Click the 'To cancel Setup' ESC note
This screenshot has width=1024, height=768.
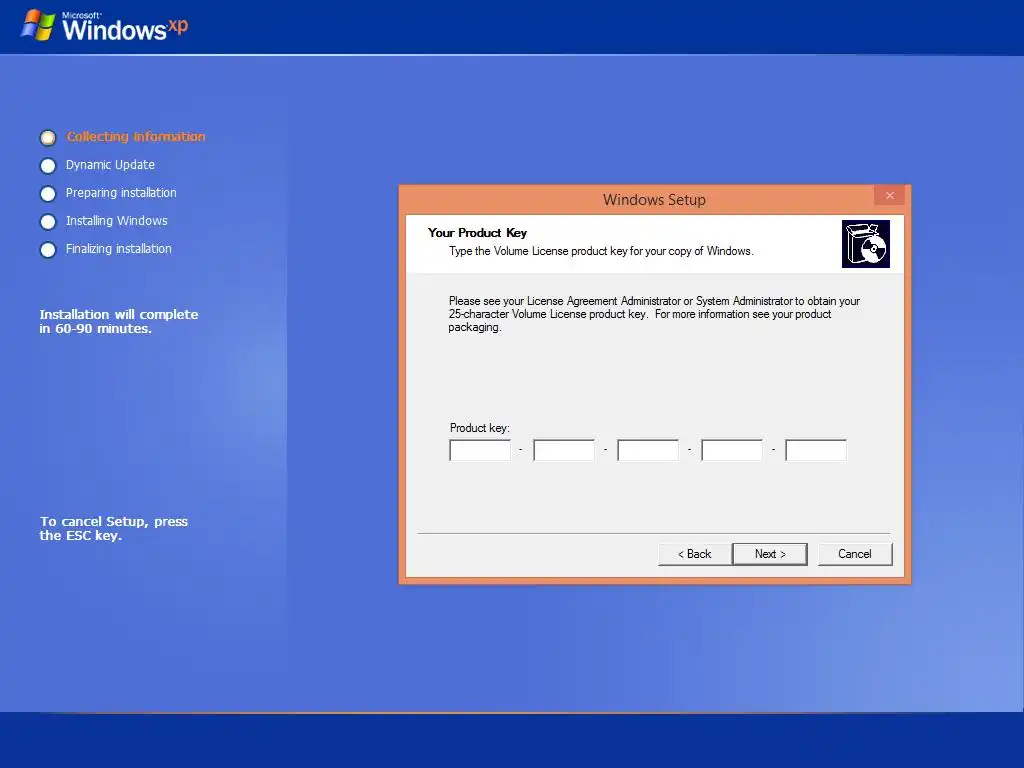point(114,528)
